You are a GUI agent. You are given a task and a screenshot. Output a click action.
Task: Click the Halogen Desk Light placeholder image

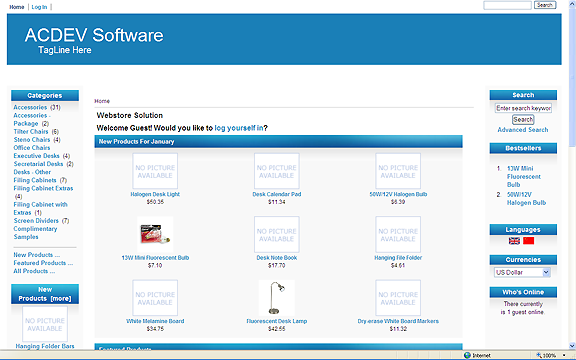pos(155,171)
